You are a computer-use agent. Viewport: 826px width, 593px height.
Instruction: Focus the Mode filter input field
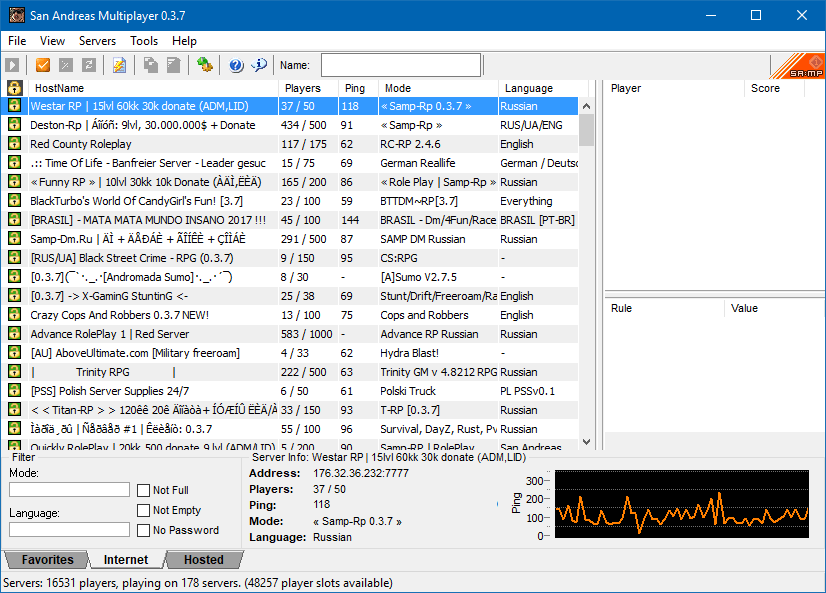tap(70, 490)
